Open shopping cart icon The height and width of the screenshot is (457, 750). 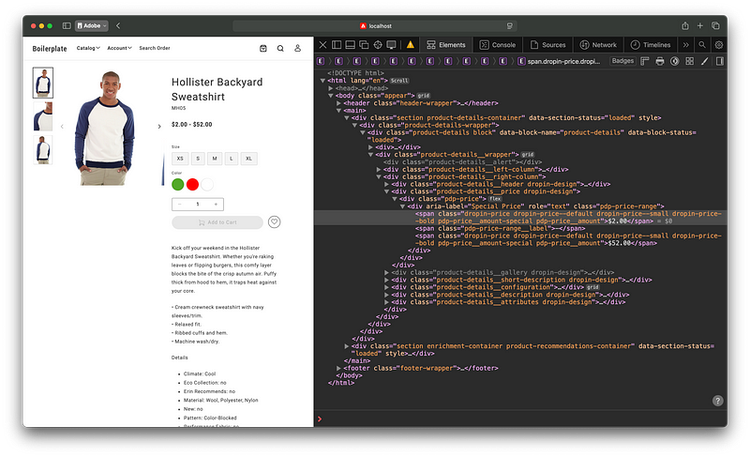coord(263,48)
